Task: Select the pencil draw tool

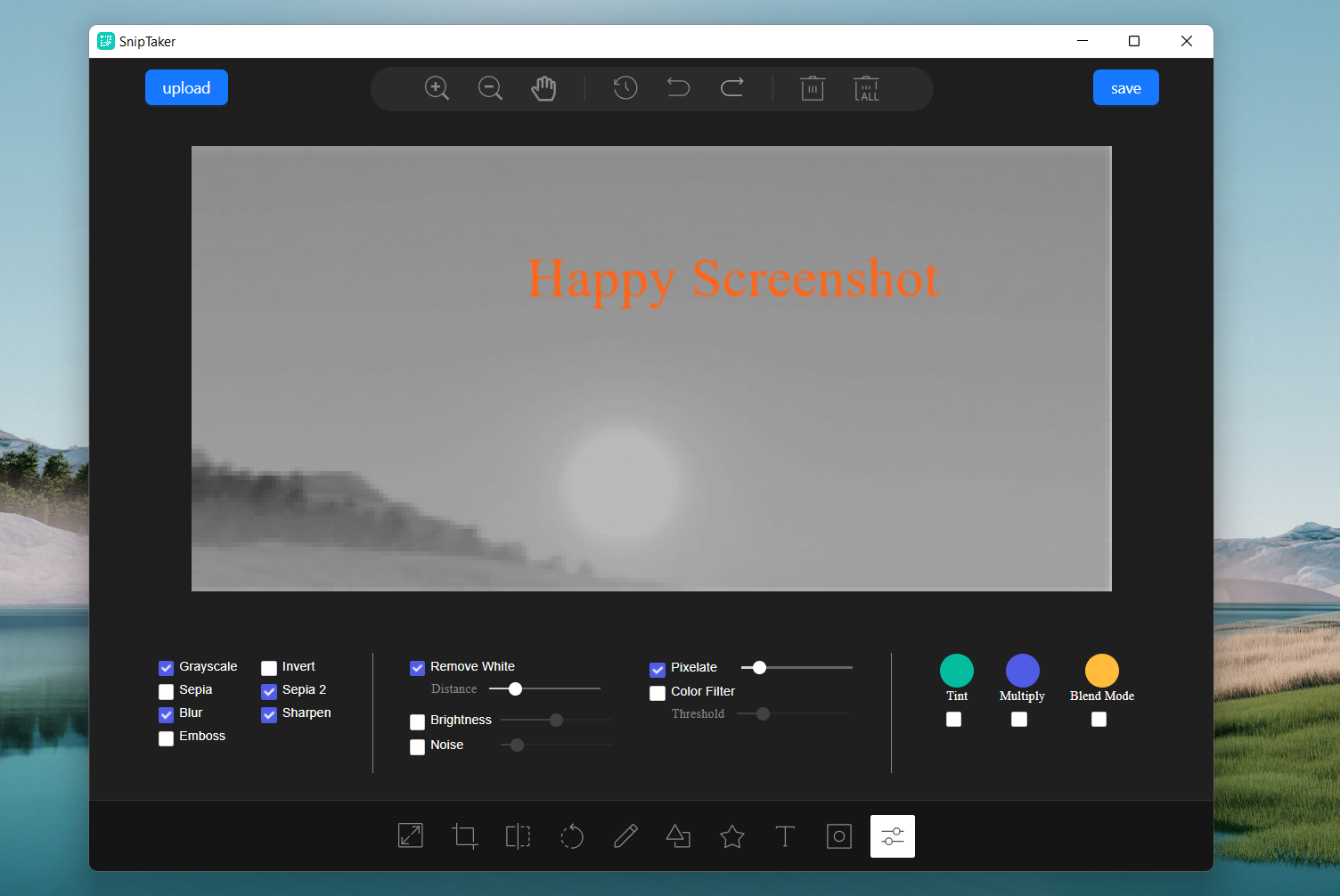Action: coord(625,835)
